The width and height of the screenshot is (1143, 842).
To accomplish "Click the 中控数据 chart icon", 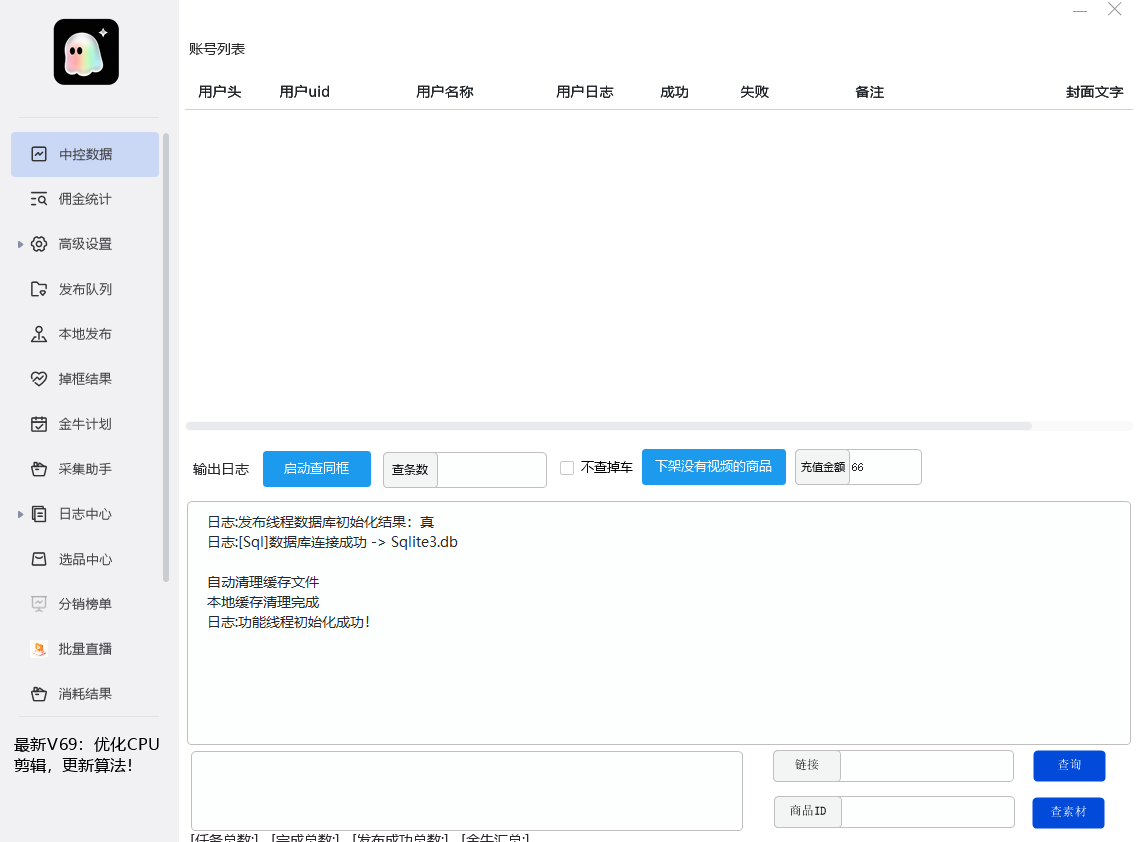I will pyautogui.click(x=39, y=154).
